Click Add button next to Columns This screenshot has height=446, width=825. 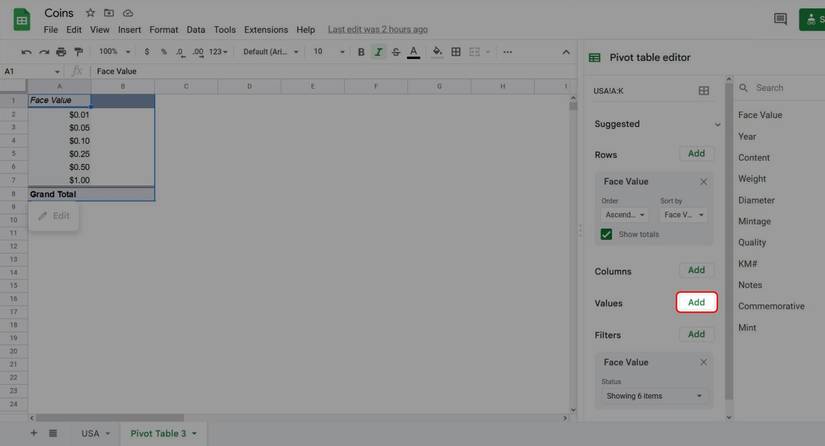[x=696, y=270]
